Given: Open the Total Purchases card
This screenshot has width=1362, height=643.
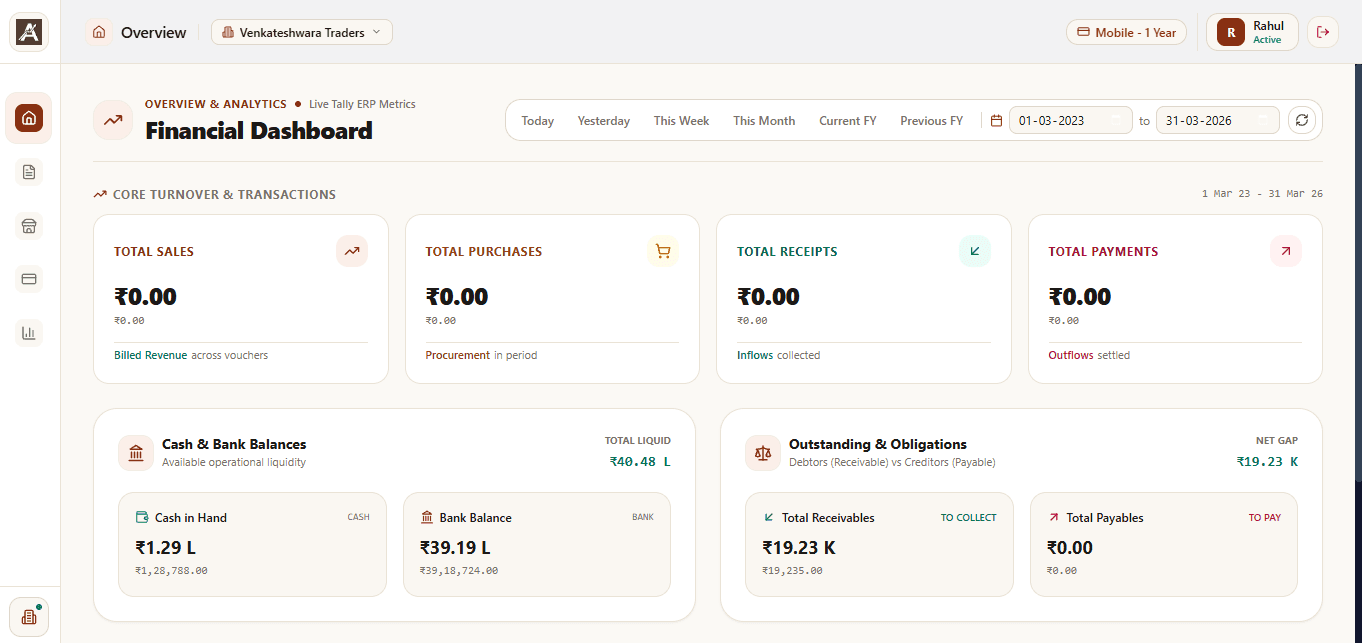Looking at the screenshot, I should (x=552, y=299).
